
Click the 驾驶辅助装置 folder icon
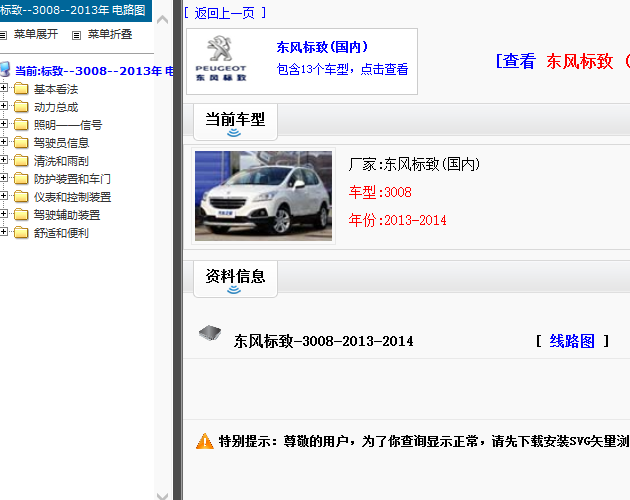[x=21, y=215]
